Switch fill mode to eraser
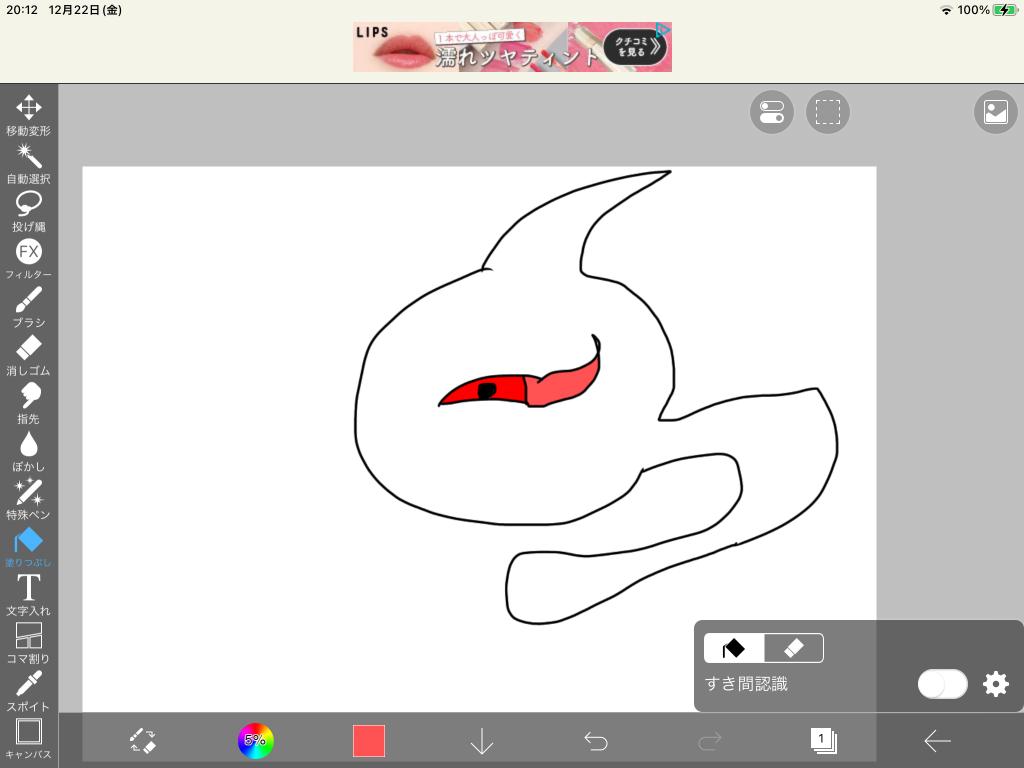The image size is (1024, 768). (x=794, y=648)
